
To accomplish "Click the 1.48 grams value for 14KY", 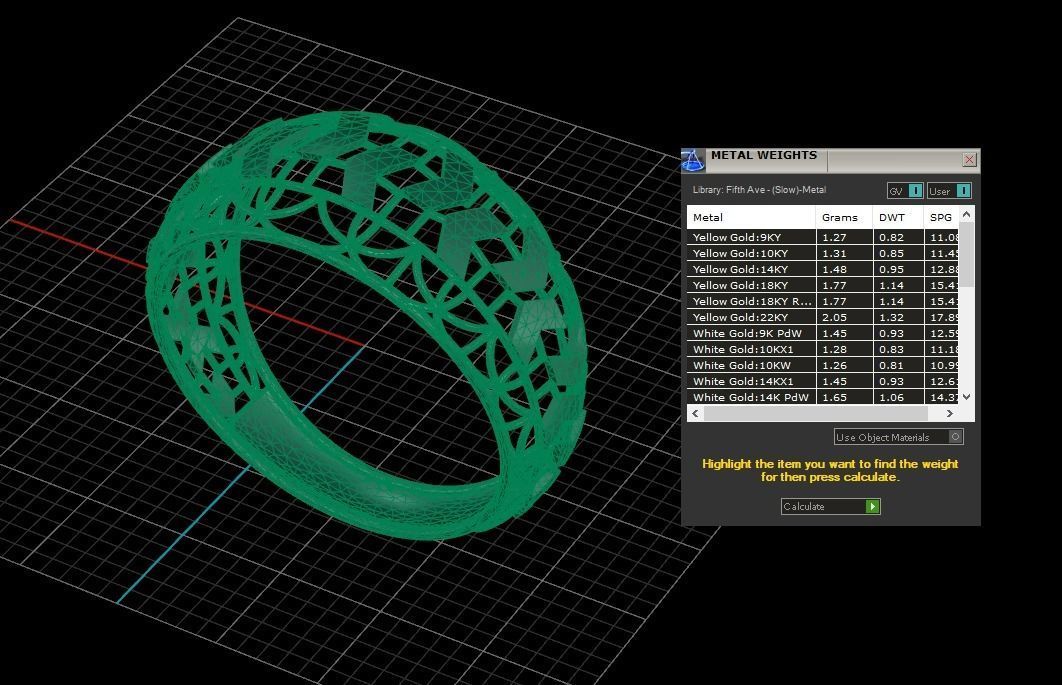I will coord(834,269).
